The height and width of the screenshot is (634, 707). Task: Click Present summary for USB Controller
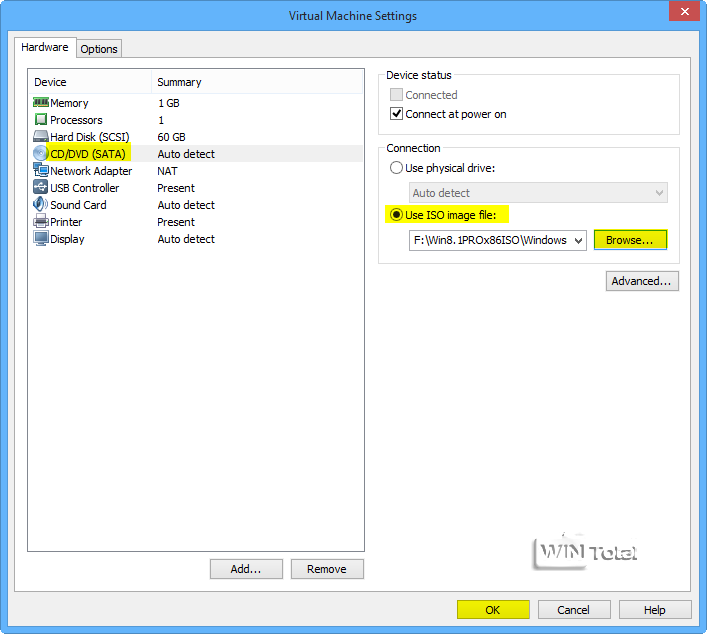[x=176, y=188]
